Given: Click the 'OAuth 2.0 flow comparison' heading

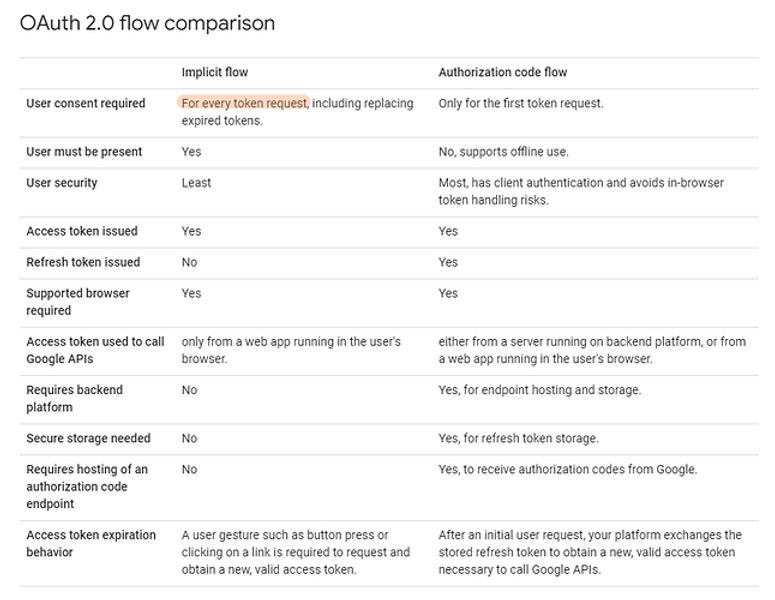Looking at the screenshot, I should (x=147, y=23).
